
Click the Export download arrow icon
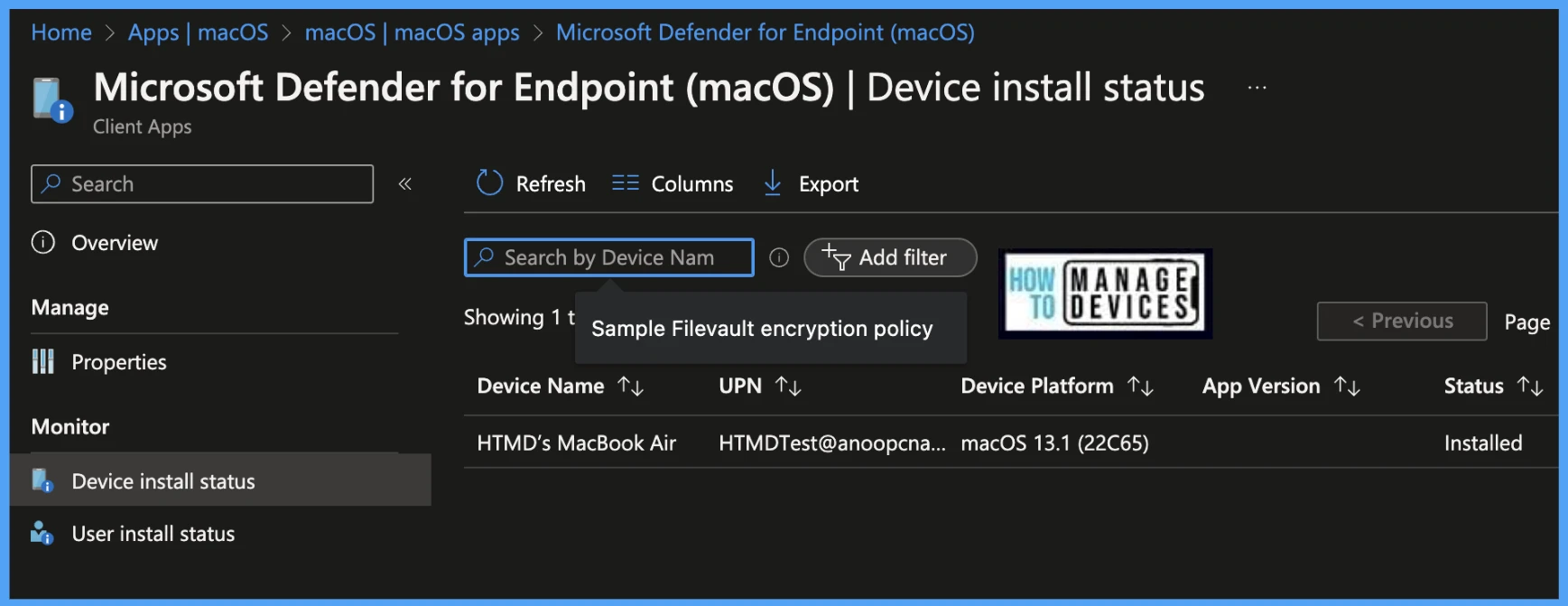click(x=773, y=183)
